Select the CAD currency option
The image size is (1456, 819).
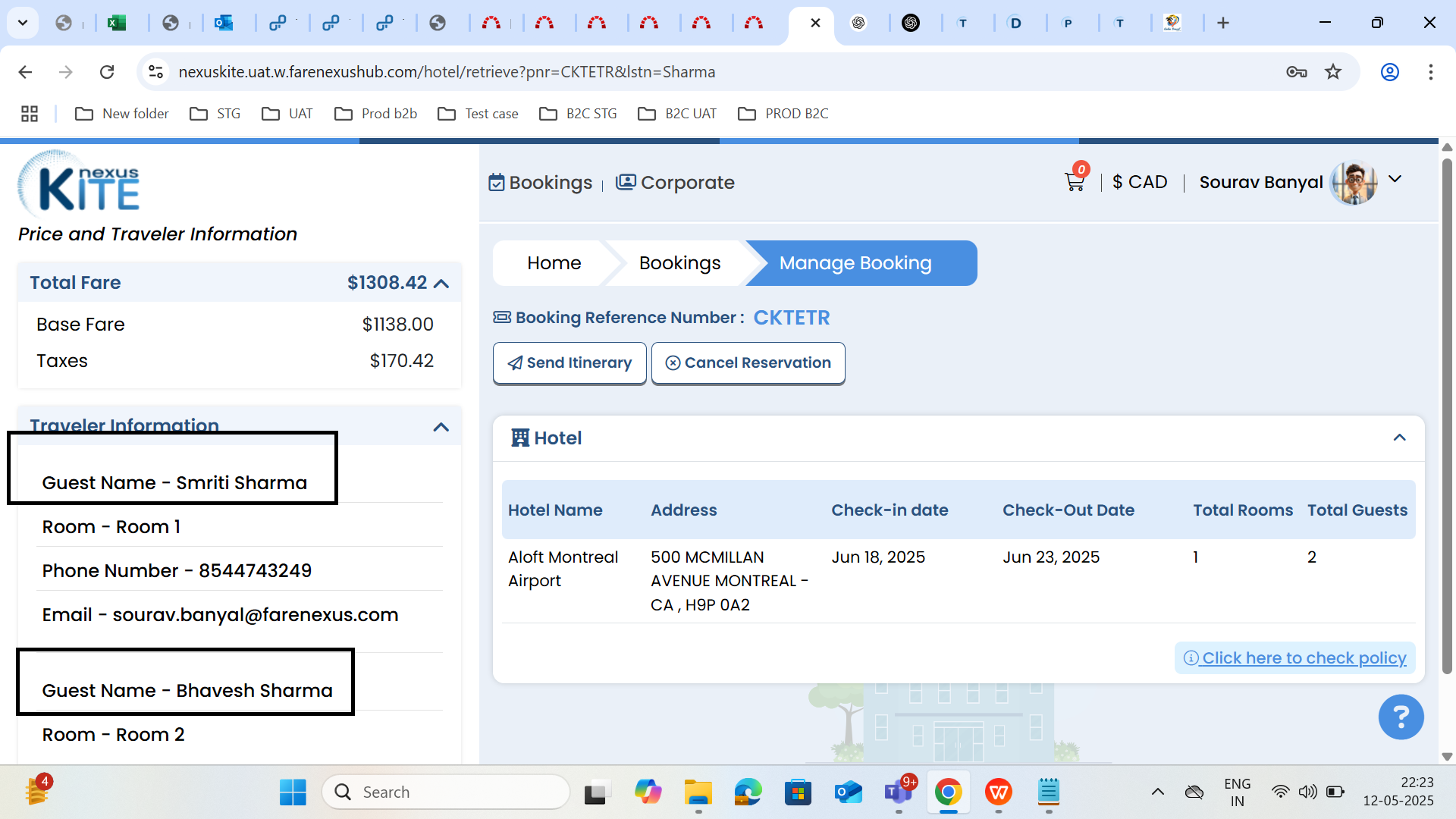(x=1140, y=182)
